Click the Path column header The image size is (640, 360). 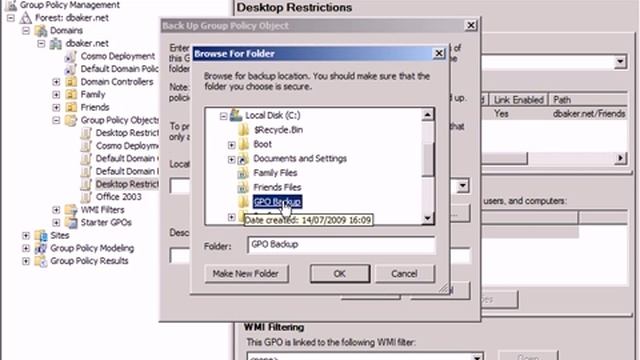[x=588, y=100]
